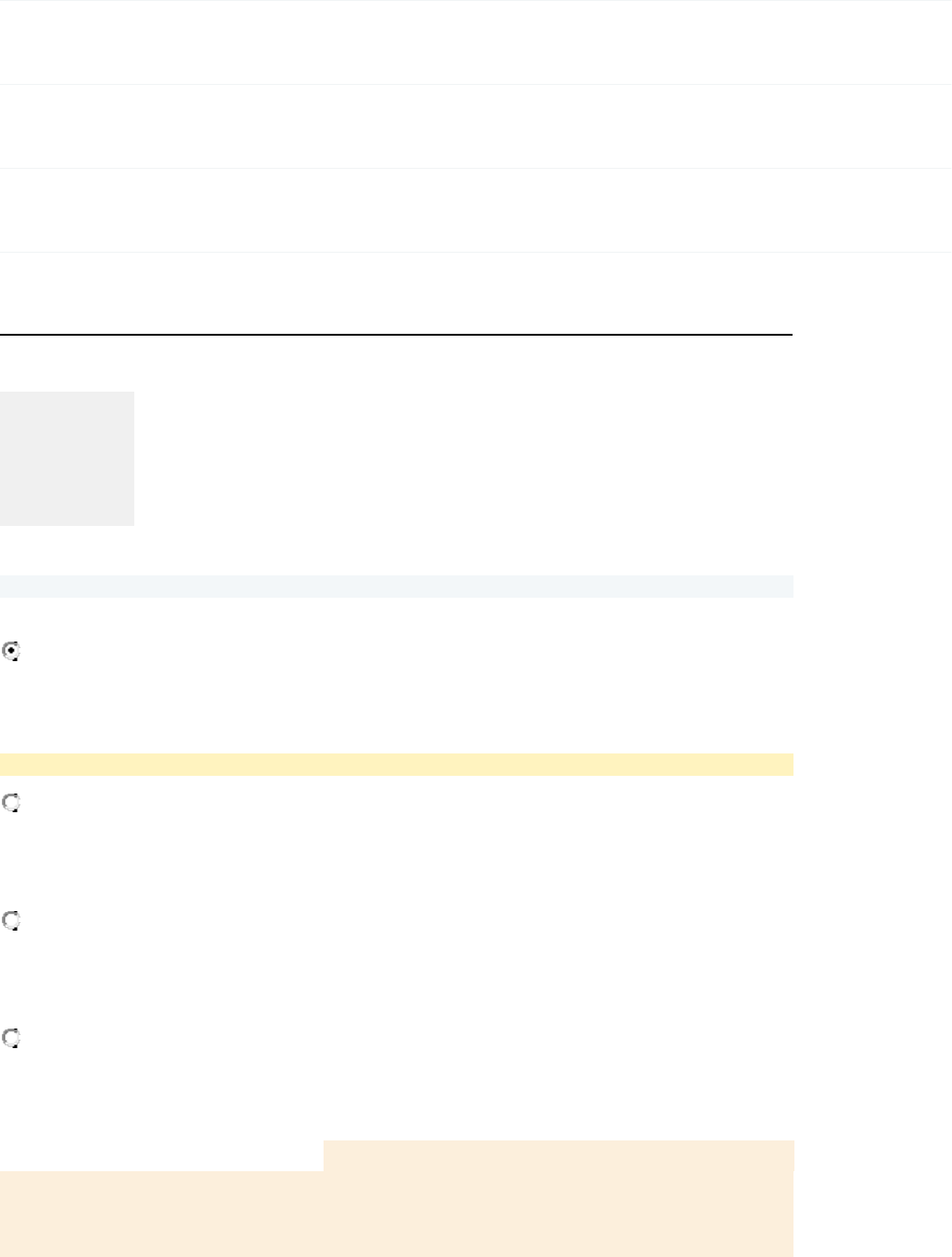Click inside the wide peach bottom panel
This screenshot has width=952, height=1257.
[396, 1214]
